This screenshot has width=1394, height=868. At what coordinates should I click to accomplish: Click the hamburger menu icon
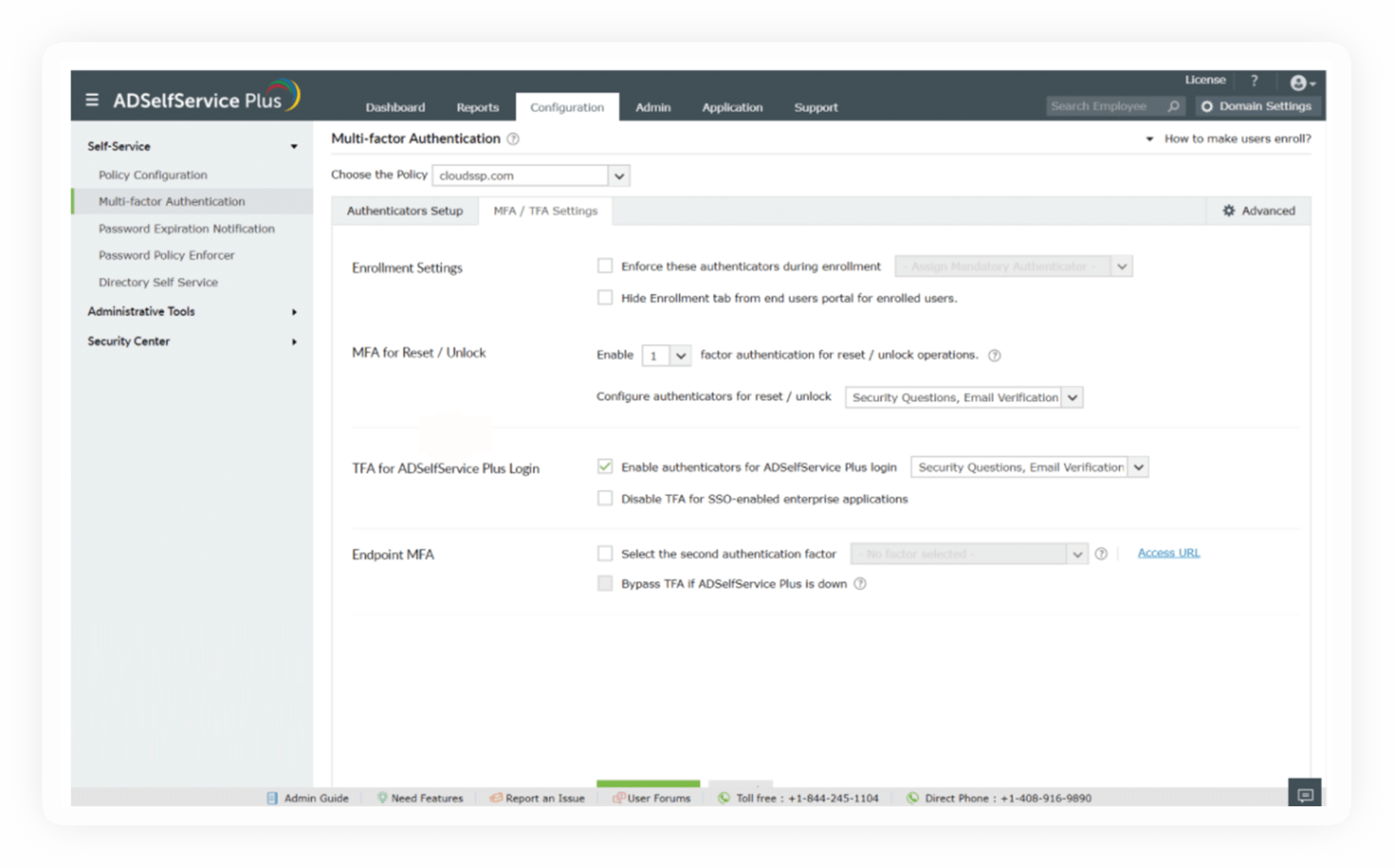tap(92, 100)
